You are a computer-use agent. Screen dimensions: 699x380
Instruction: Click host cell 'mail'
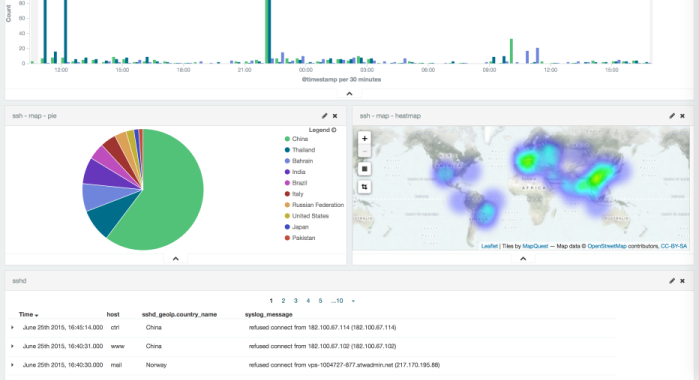coord(116,365)
